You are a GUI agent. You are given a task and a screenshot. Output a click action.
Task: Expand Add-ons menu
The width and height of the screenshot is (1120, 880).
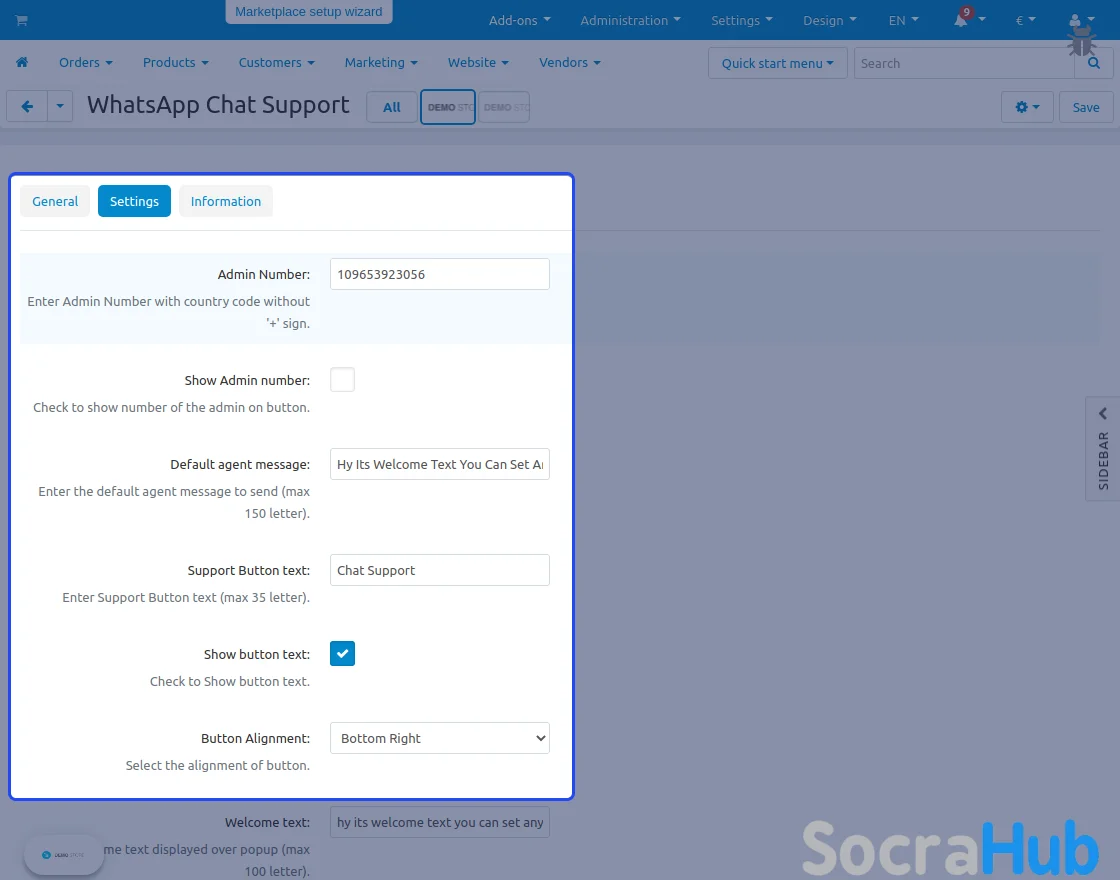coord(519,20)
